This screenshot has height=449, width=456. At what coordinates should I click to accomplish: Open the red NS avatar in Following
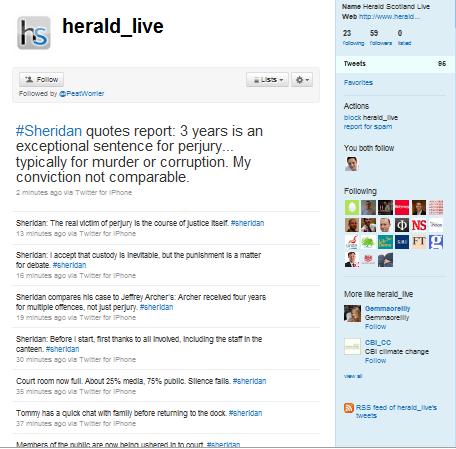[x=419, y=225]
